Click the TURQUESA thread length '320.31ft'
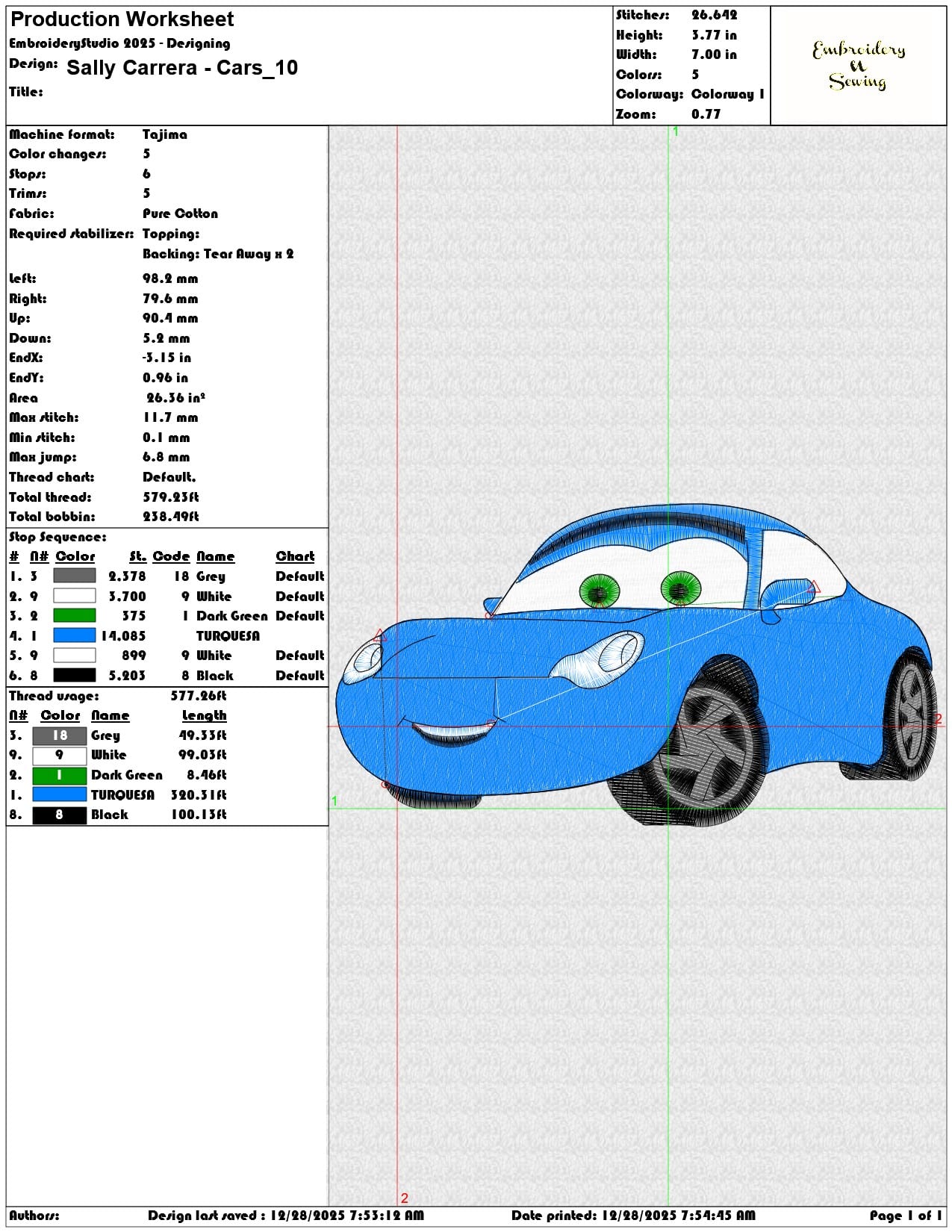 tap(199, 795)
